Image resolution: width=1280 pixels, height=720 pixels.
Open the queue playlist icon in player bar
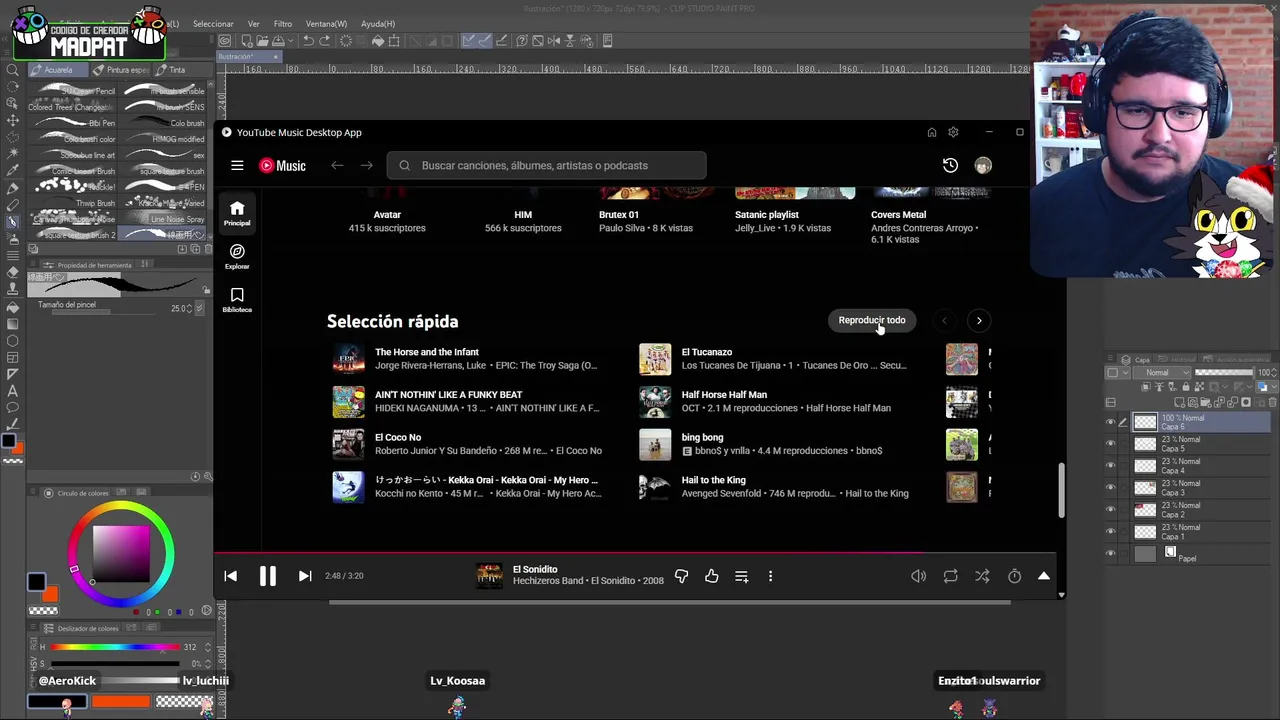(x=742, y=576)
